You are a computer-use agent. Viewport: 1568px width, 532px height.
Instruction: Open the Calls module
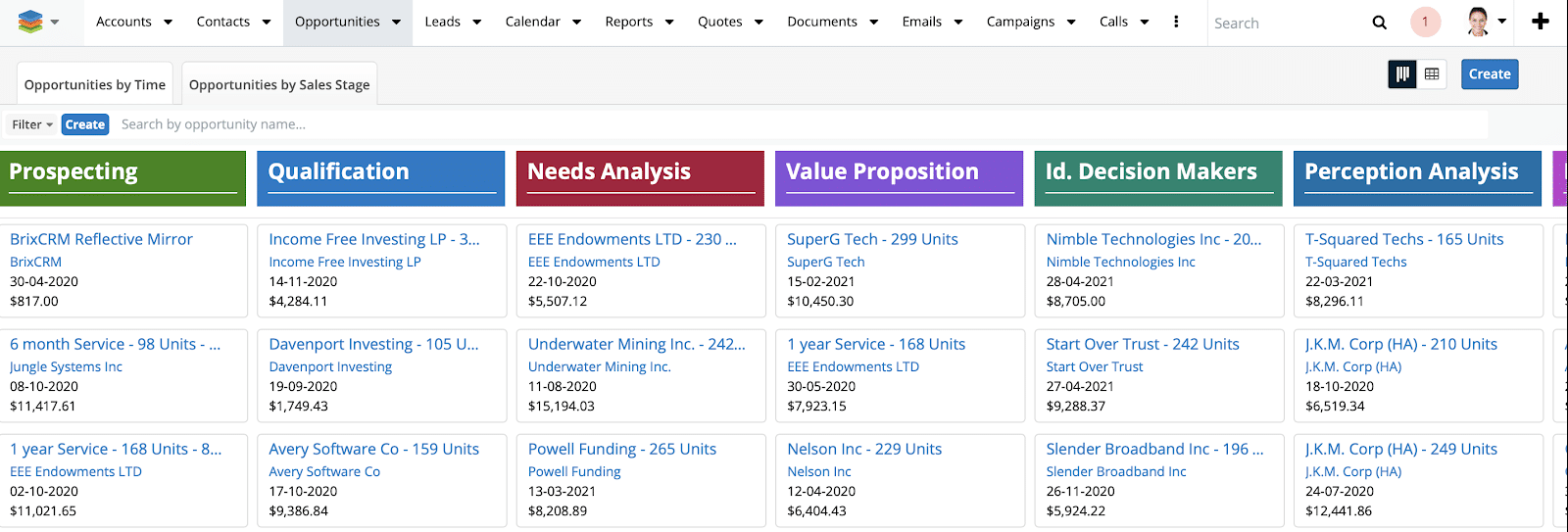pyautogui.click(x=1113, y=22)
